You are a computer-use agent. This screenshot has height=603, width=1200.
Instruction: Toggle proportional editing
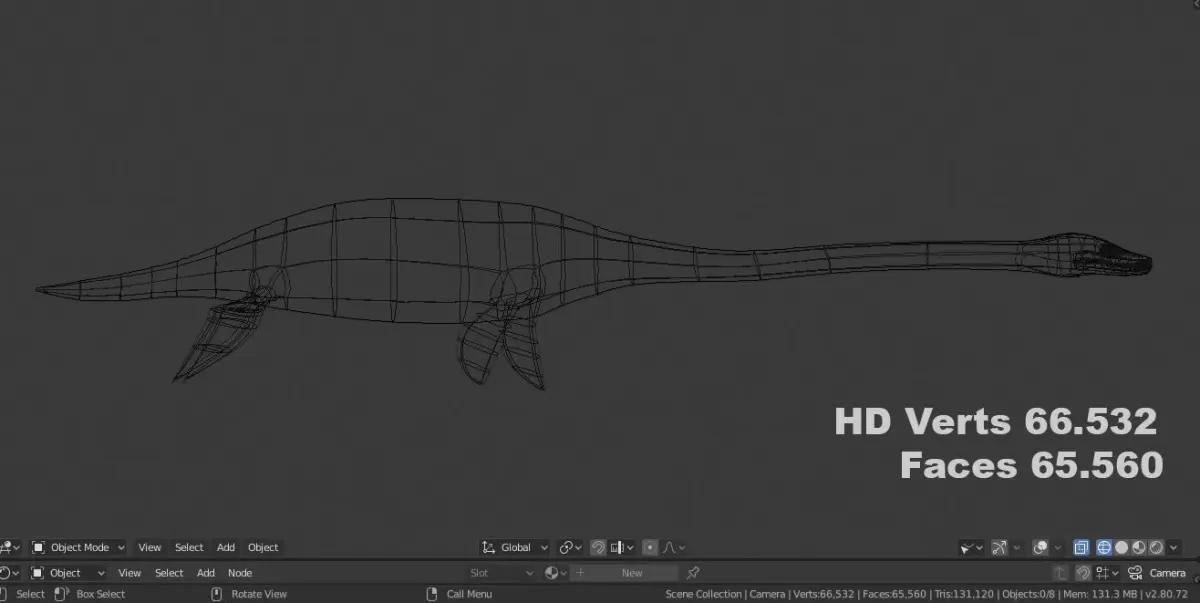pyautogui.click(x=650, y=547)
